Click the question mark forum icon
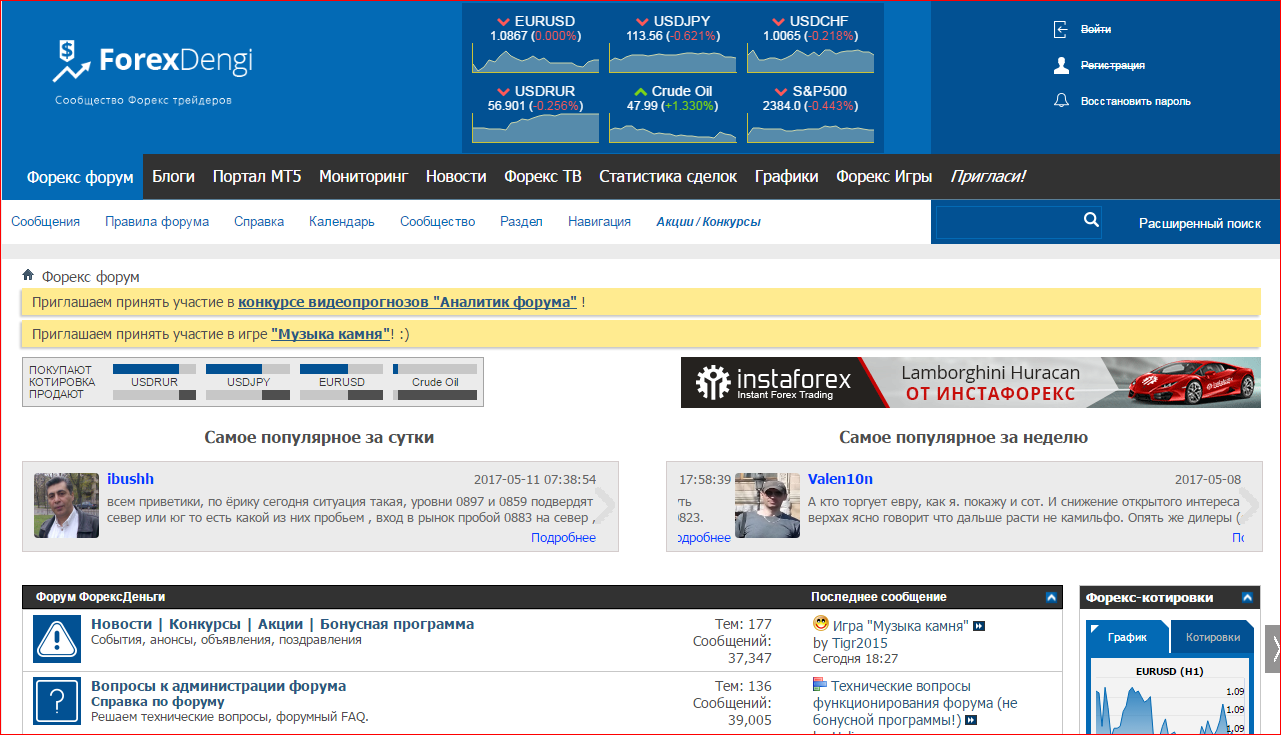 pos(57,701)
